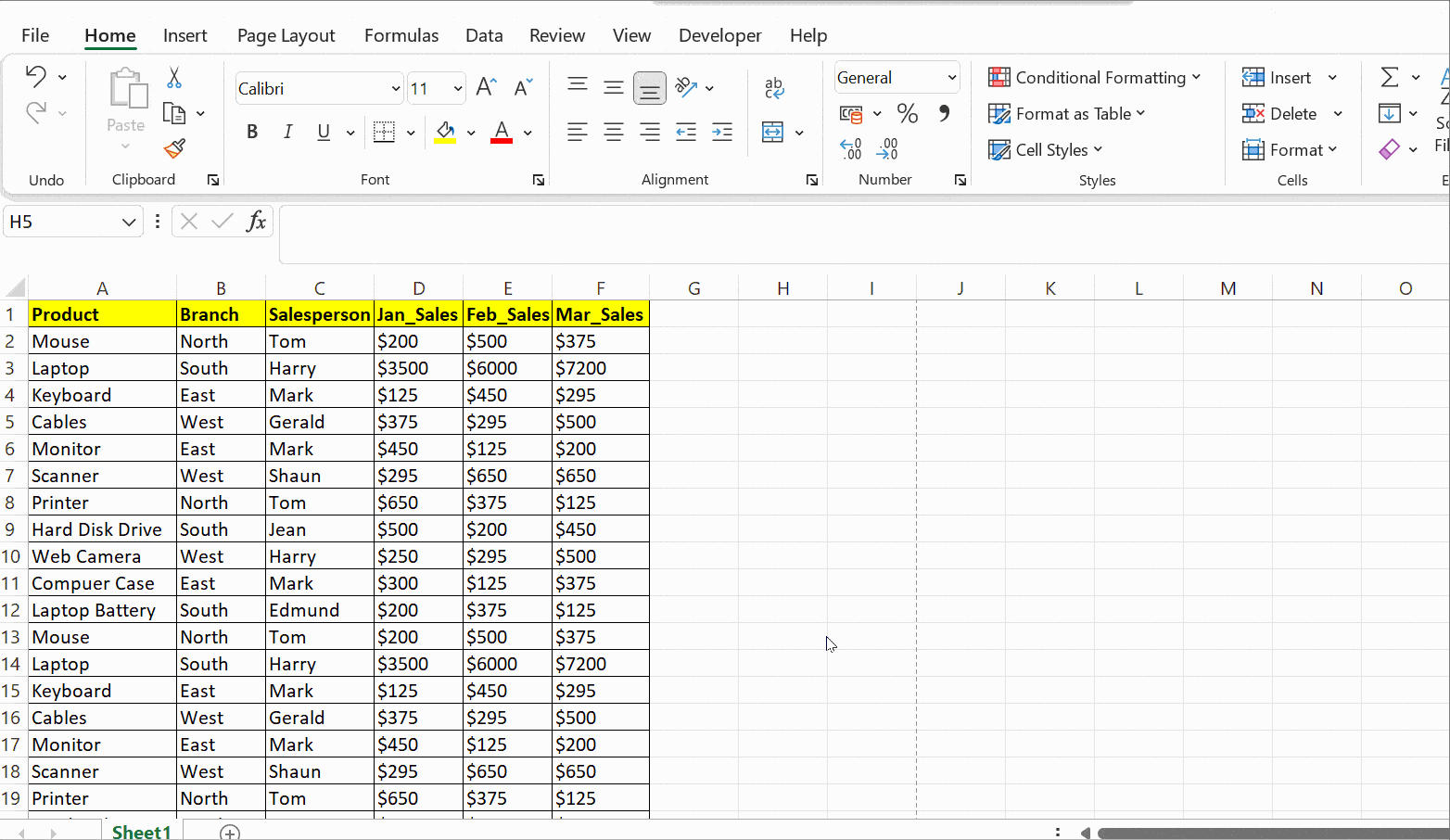Click the Format as Table button
Viewport: 1450px width, 840px height.
click(1067, 113)
